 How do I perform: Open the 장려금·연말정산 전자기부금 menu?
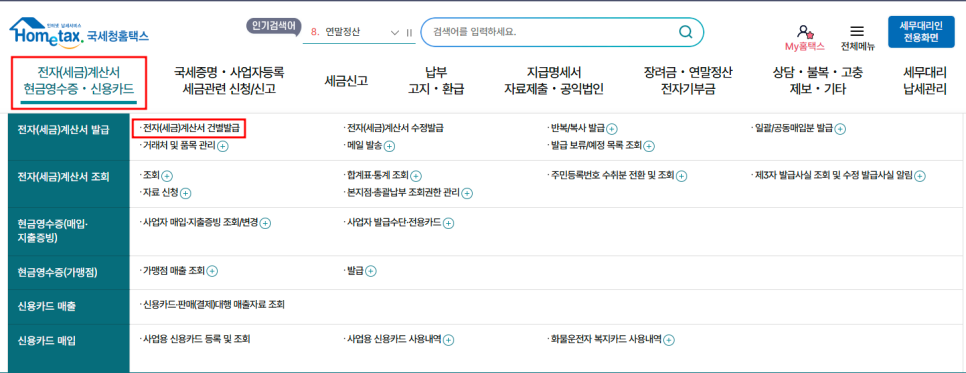pos(688,81)
